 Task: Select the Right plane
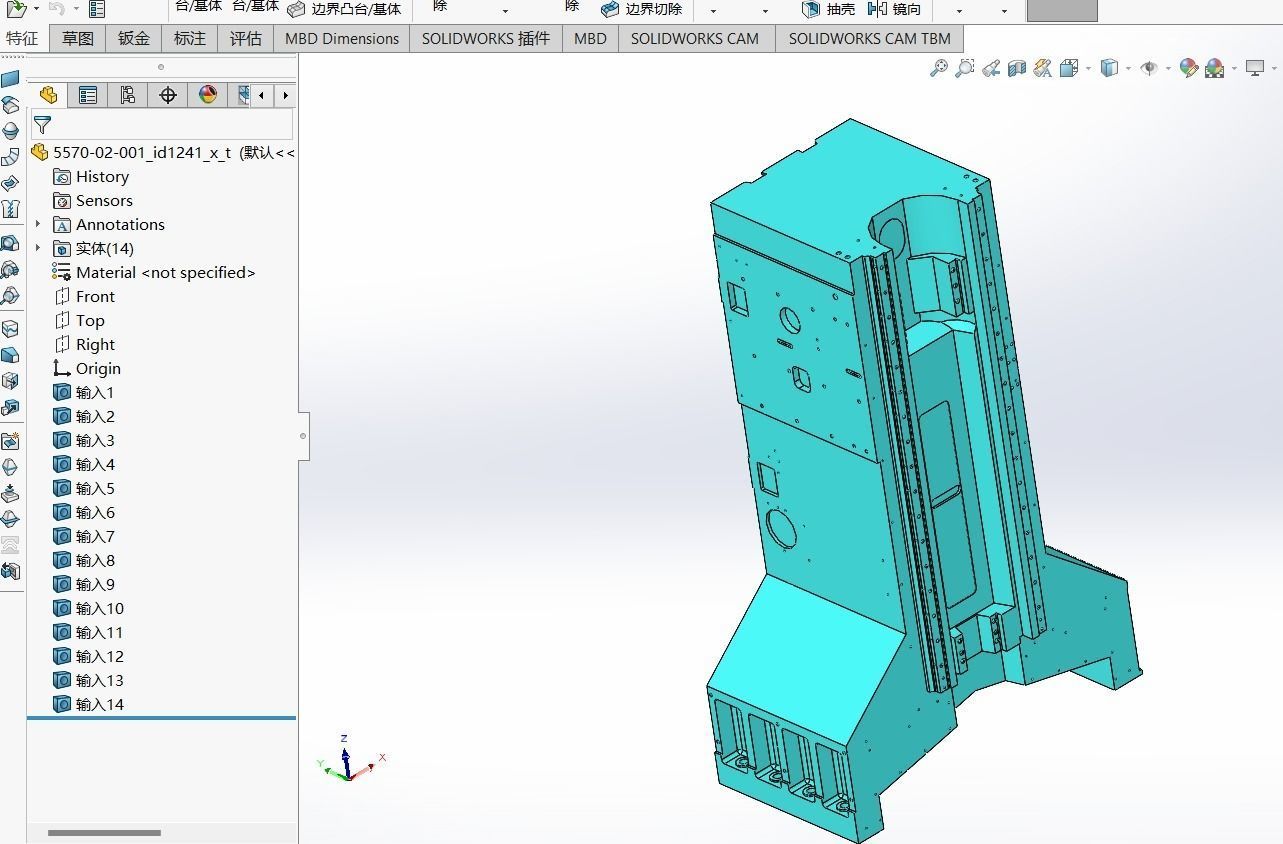click(x=95, y=344)
